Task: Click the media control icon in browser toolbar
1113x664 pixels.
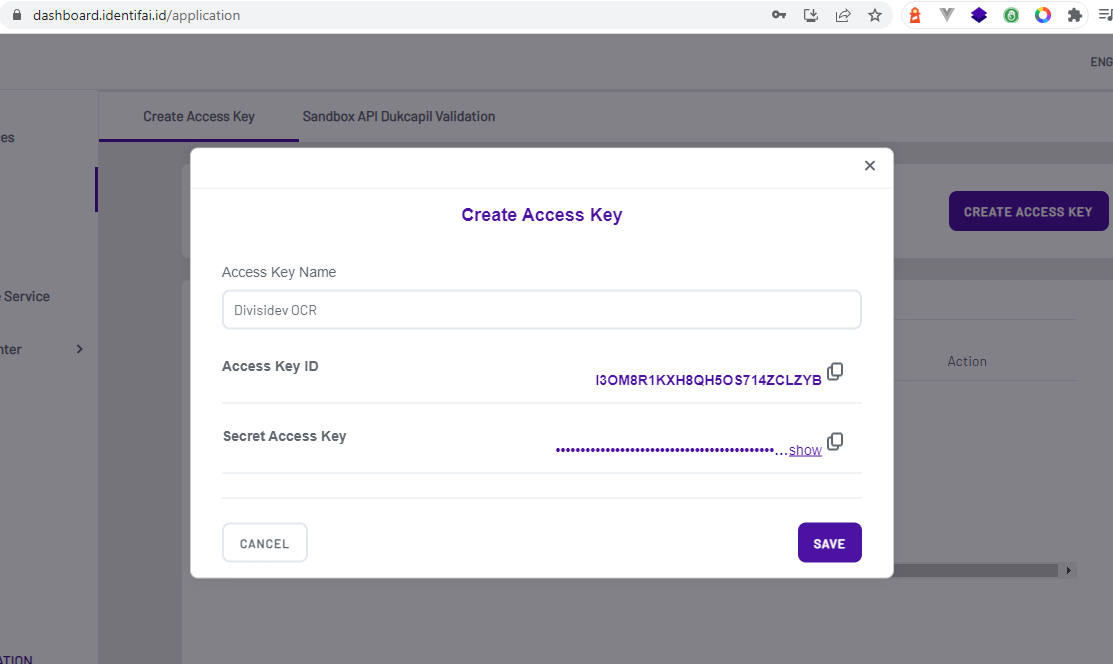Action: point(1105,15)
